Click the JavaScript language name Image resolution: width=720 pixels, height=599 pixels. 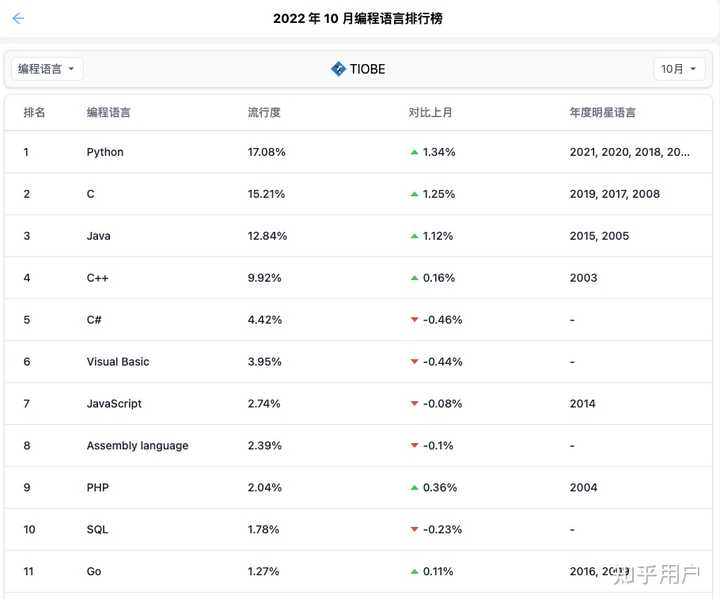point(114,404)
